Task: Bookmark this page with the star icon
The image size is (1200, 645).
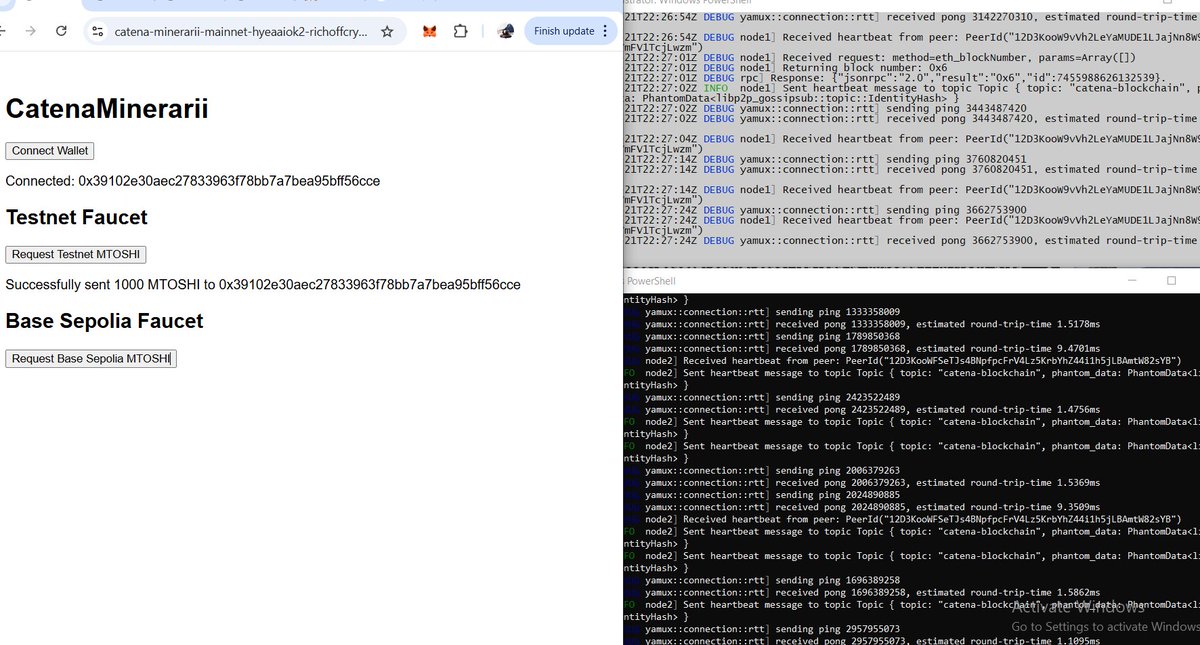Action: pos(387,32)
